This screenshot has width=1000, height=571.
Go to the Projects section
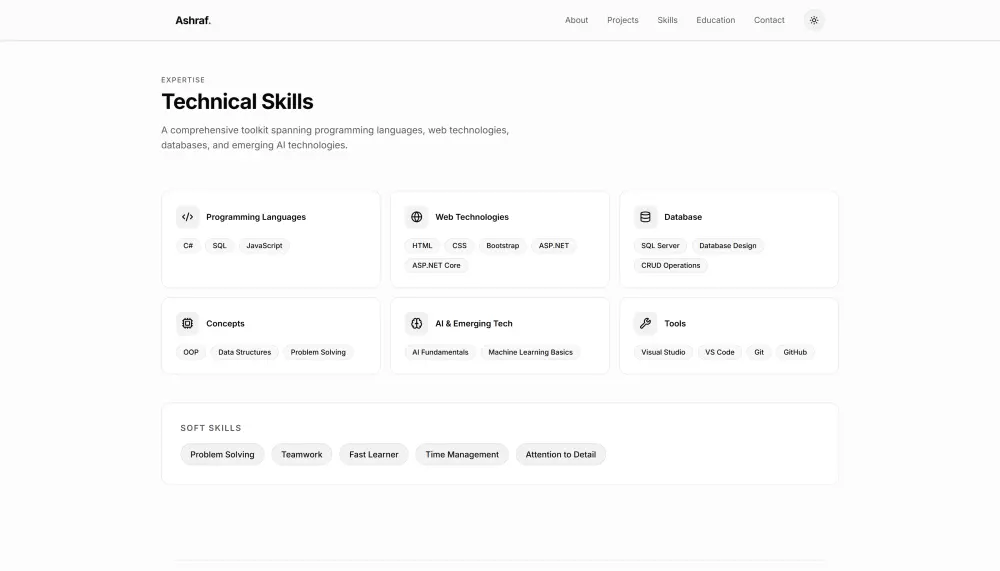(622, 20)
